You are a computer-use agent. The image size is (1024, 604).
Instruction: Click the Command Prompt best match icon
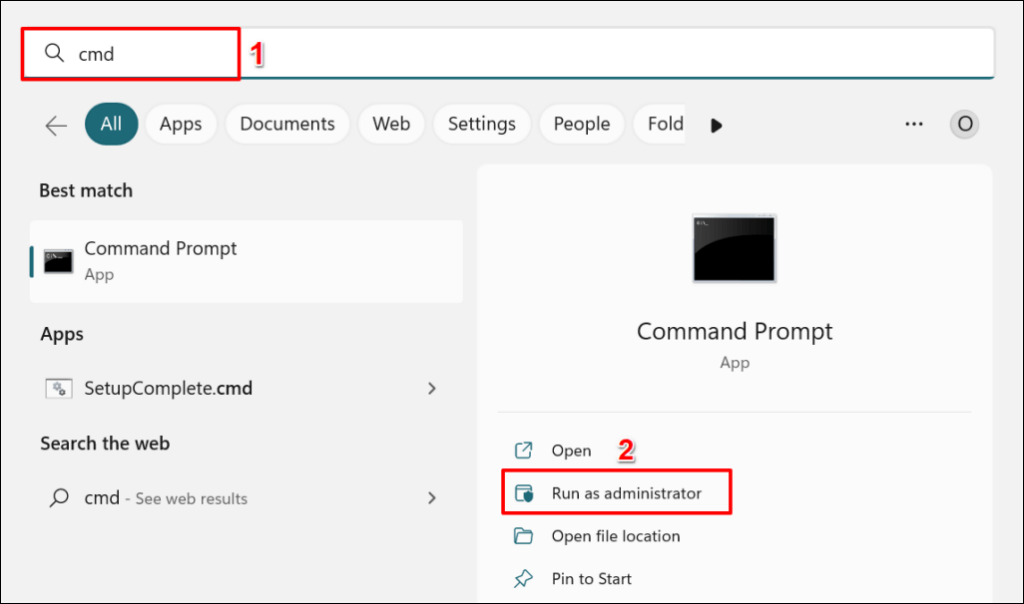click(x=58, y=261)
